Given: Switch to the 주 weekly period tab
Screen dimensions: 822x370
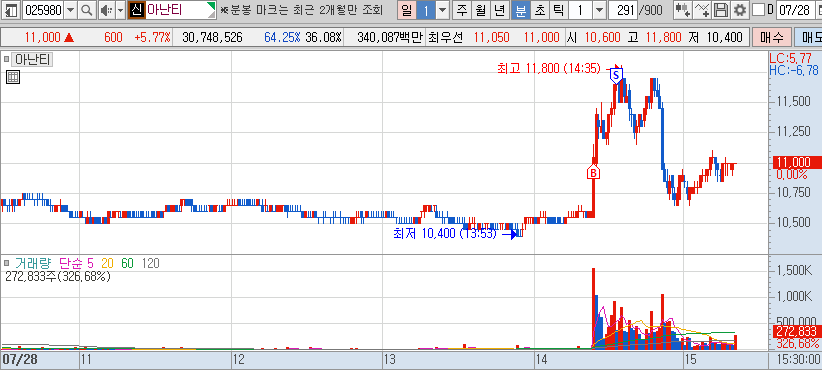Looking at the screenshot, I should (x=461, y=10).
